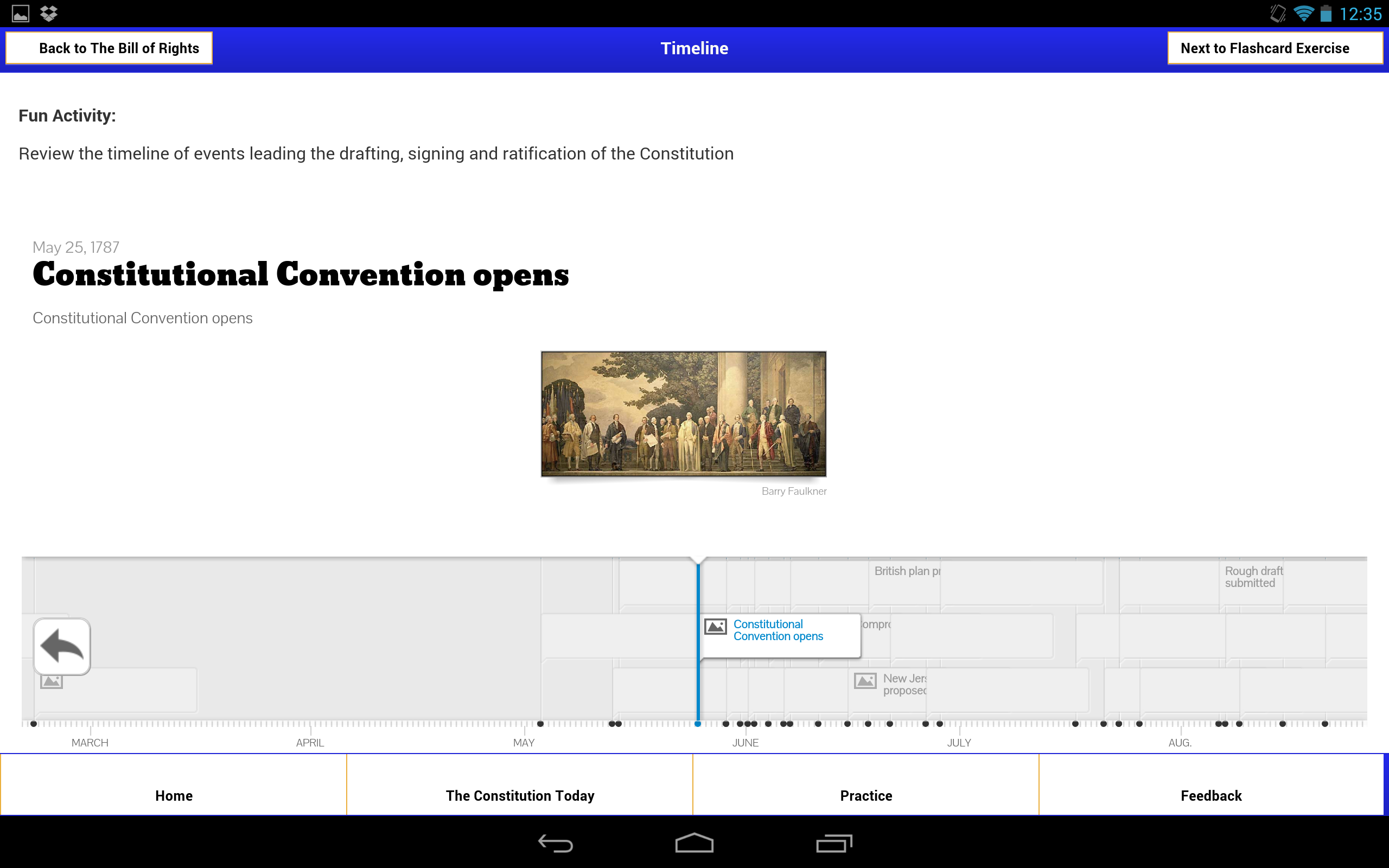Go to the Practice tab

[x=865, y=796]
